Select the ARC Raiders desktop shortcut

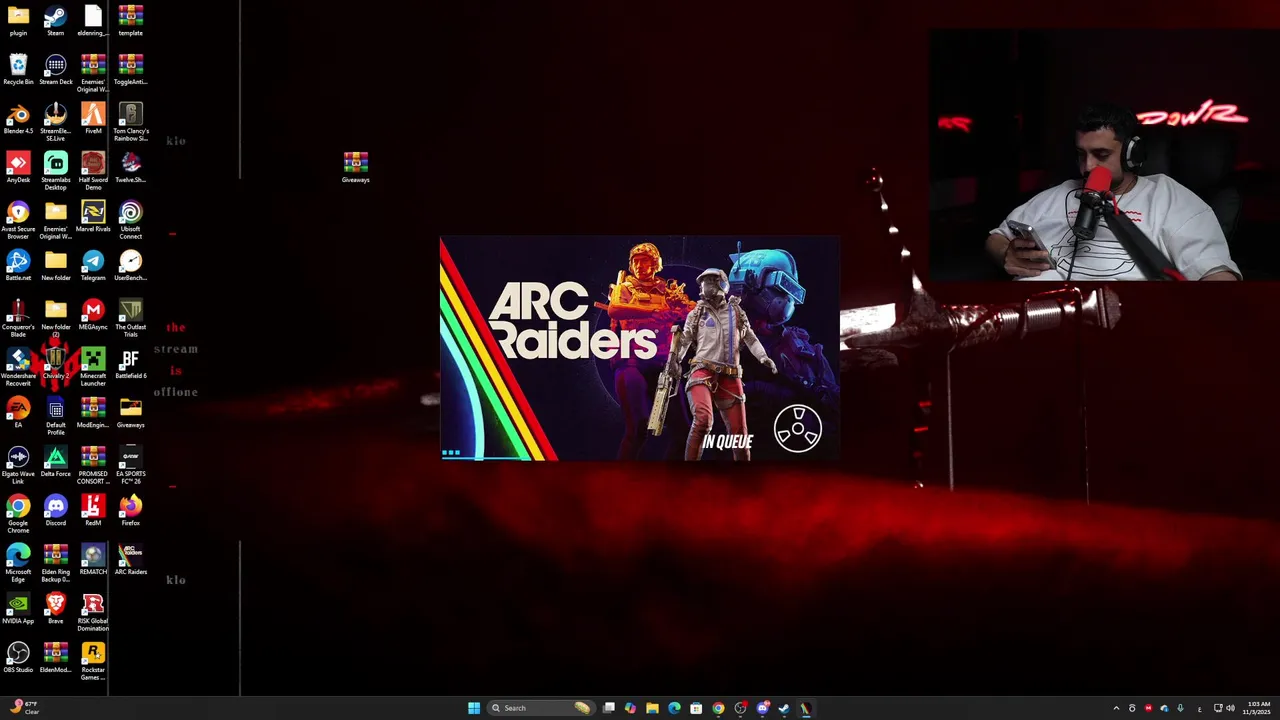coord(131,559)
